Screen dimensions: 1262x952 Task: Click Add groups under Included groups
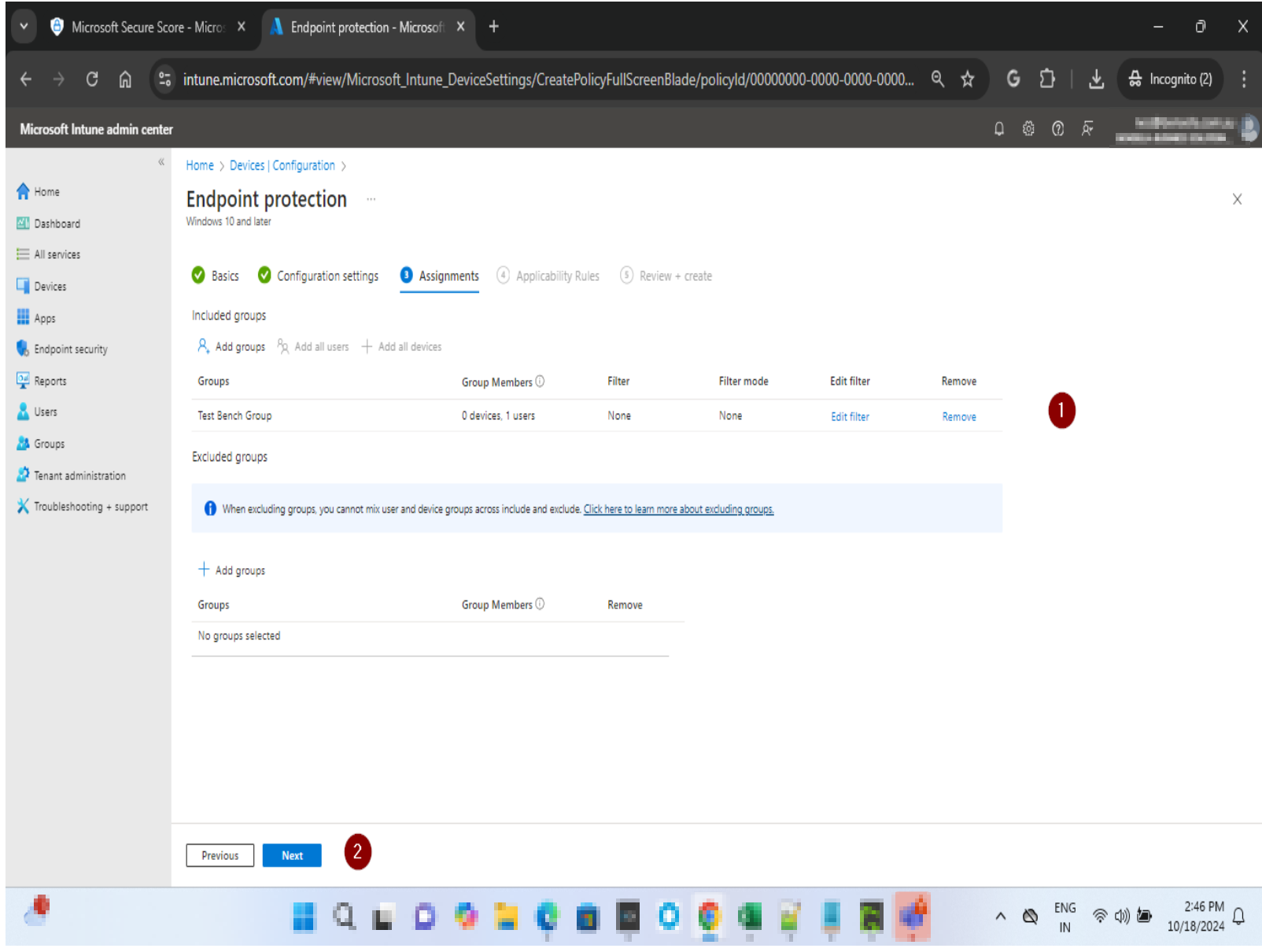tap(231, 346)
